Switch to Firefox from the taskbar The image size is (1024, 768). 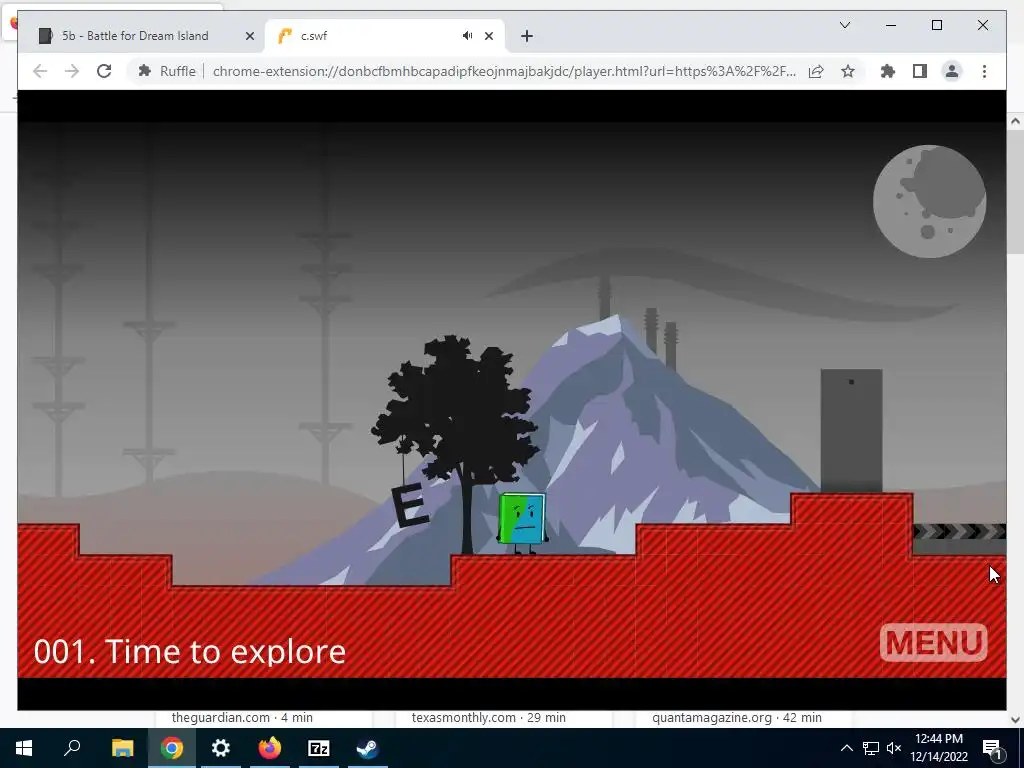270,748
